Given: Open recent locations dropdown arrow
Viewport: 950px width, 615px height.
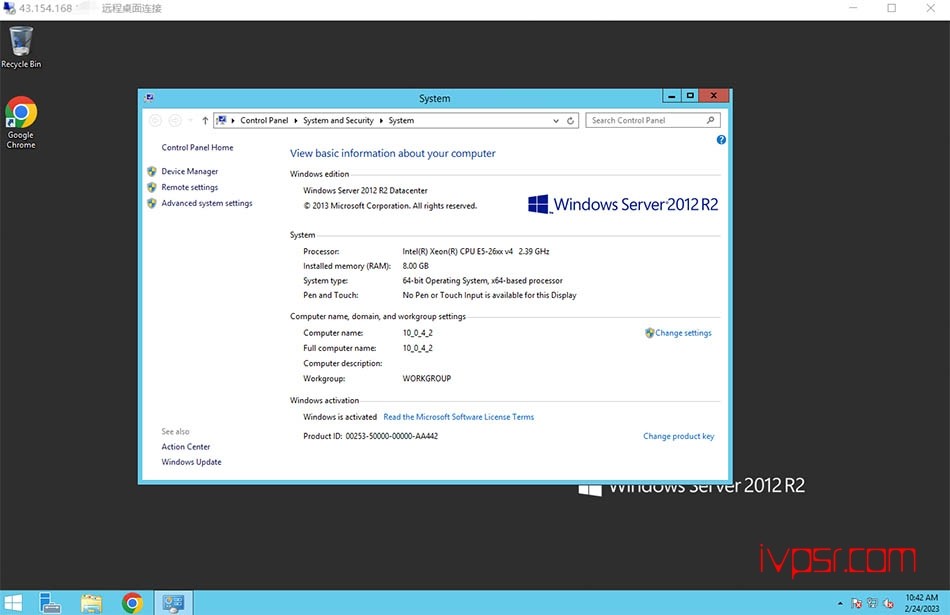Looking at the screenshot, I should coord(190,121).
